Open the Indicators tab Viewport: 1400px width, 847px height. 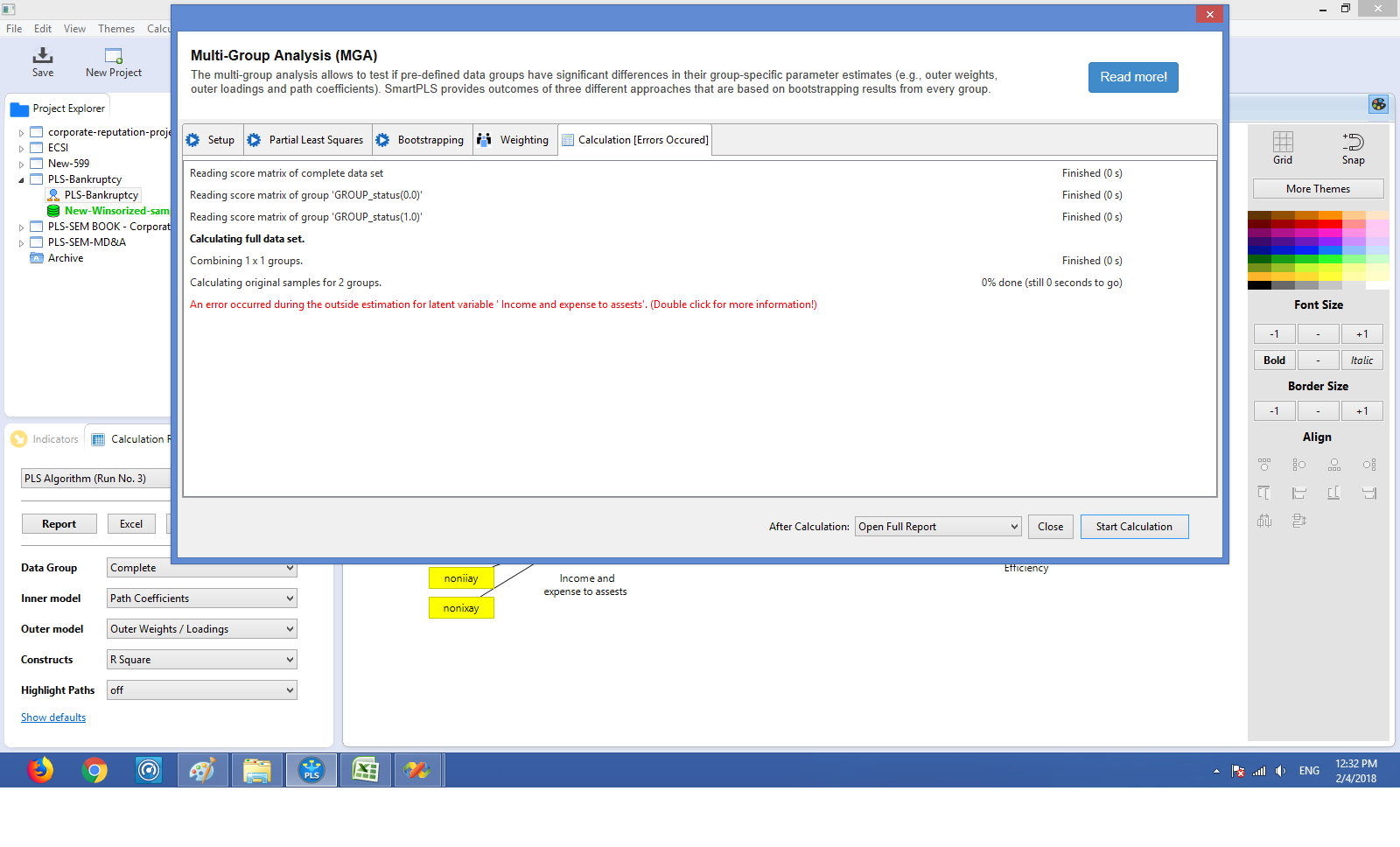(45, 439)
